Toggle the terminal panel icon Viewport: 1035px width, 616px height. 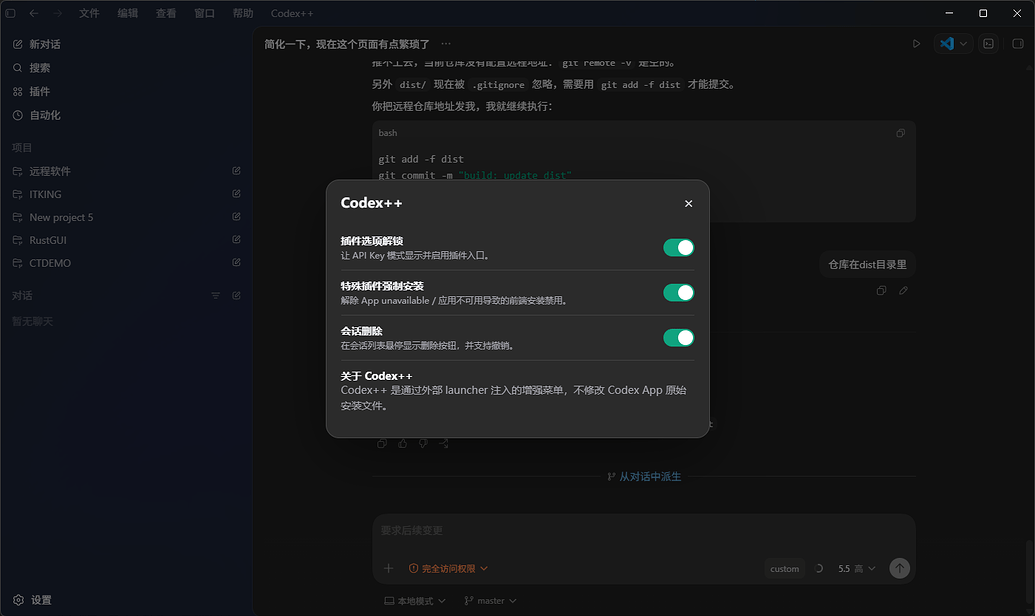[988, 44]
